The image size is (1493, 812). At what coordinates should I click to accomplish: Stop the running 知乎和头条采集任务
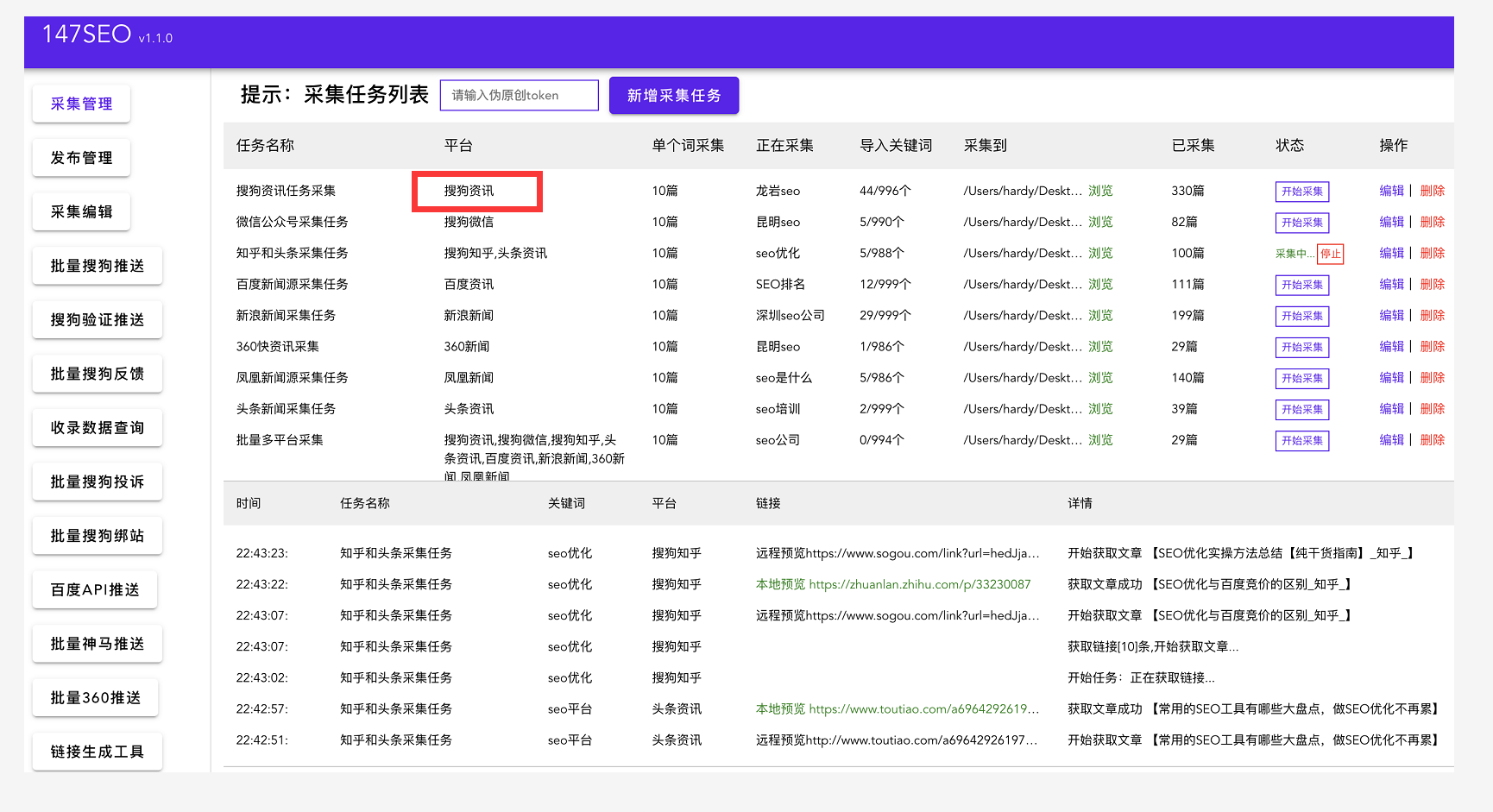[x=1331, y=254]
